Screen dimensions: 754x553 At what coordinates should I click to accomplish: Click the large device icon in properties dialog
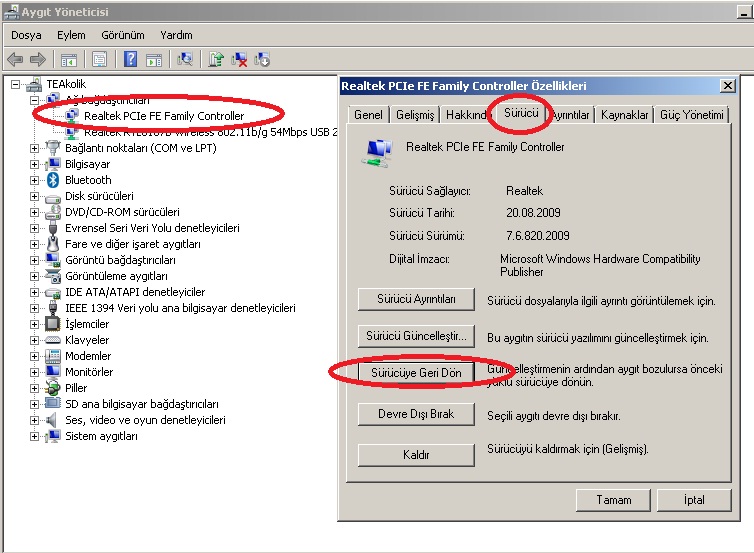coord(377,153)
